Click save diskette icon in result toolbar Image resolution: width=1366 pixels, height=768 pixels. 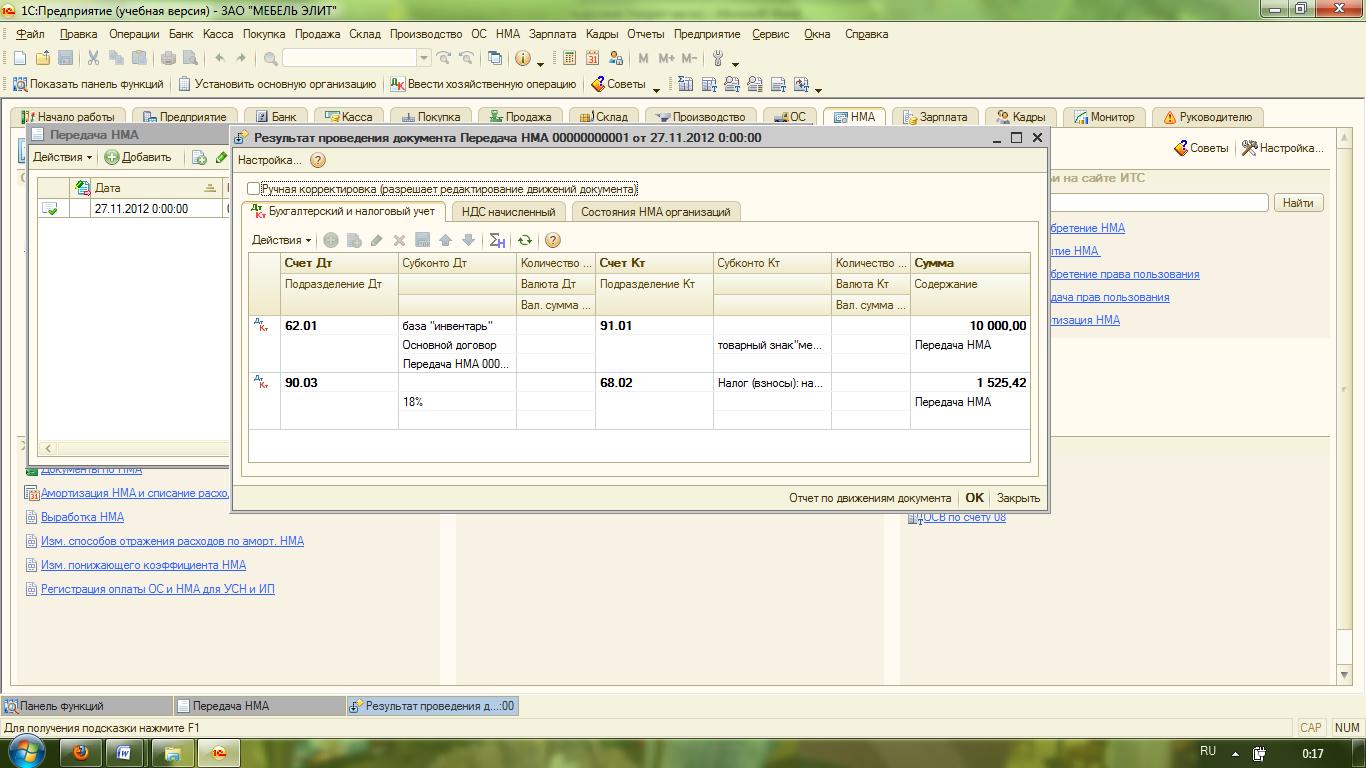click(422, 240)
